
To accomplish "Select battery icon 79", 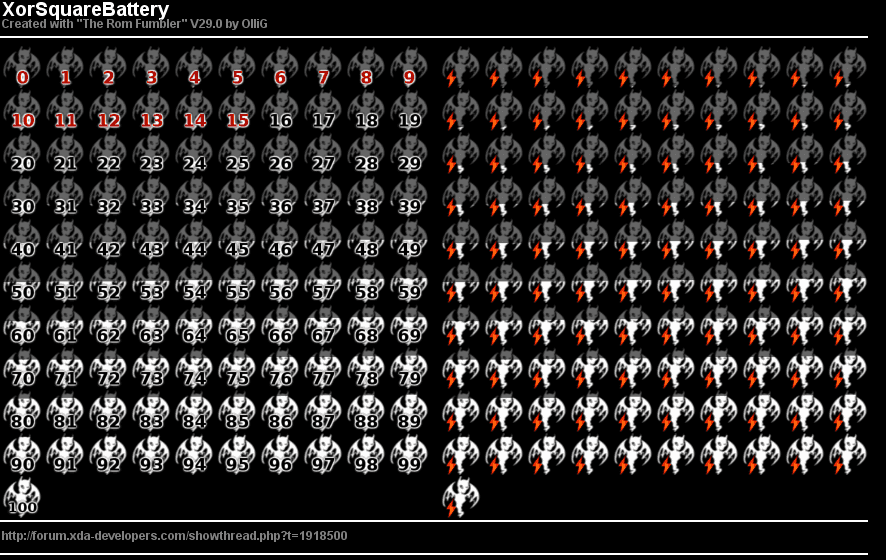I will (409, 368).
